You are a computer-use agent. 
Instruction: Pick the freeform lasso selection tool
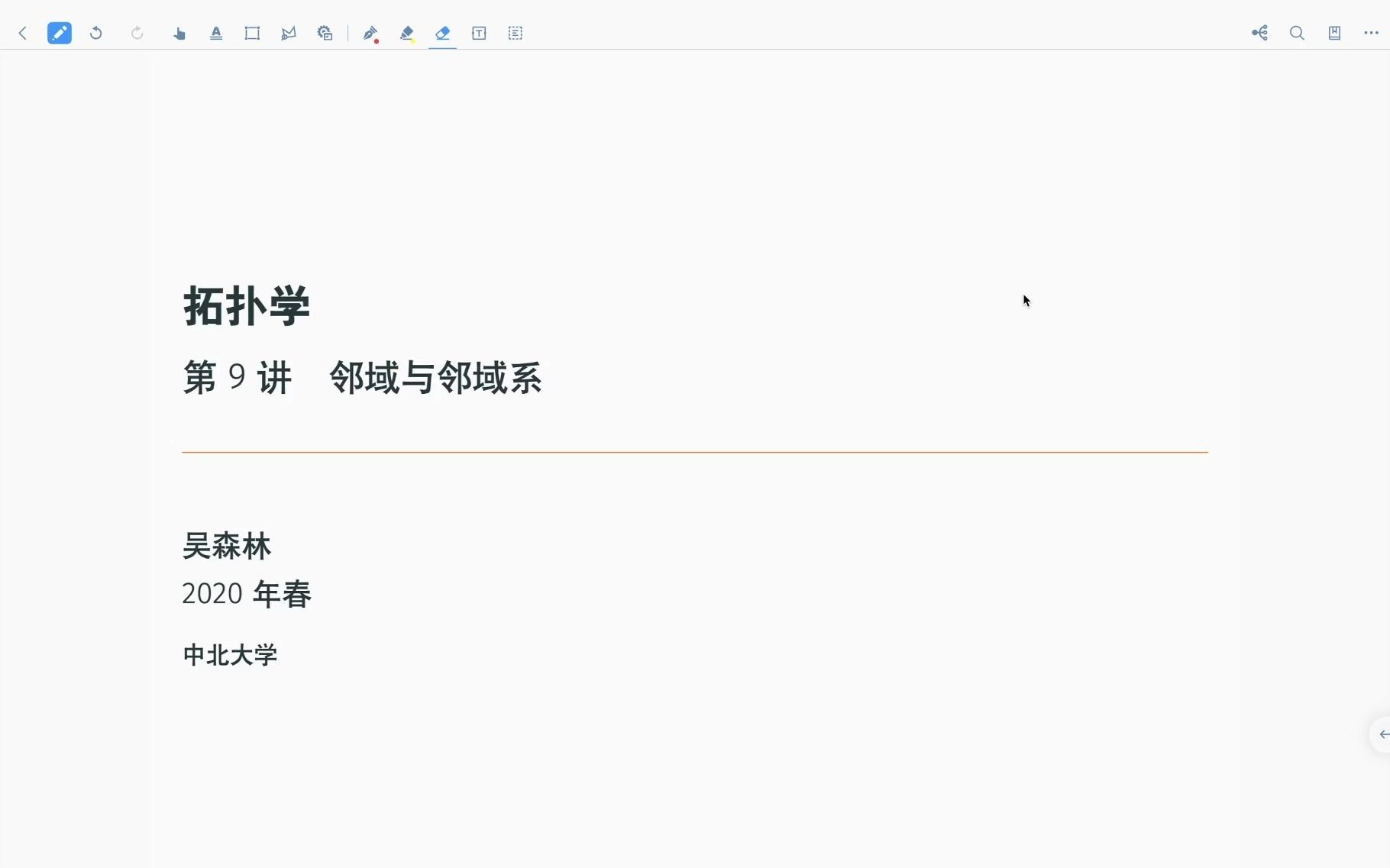pos(289,33)
